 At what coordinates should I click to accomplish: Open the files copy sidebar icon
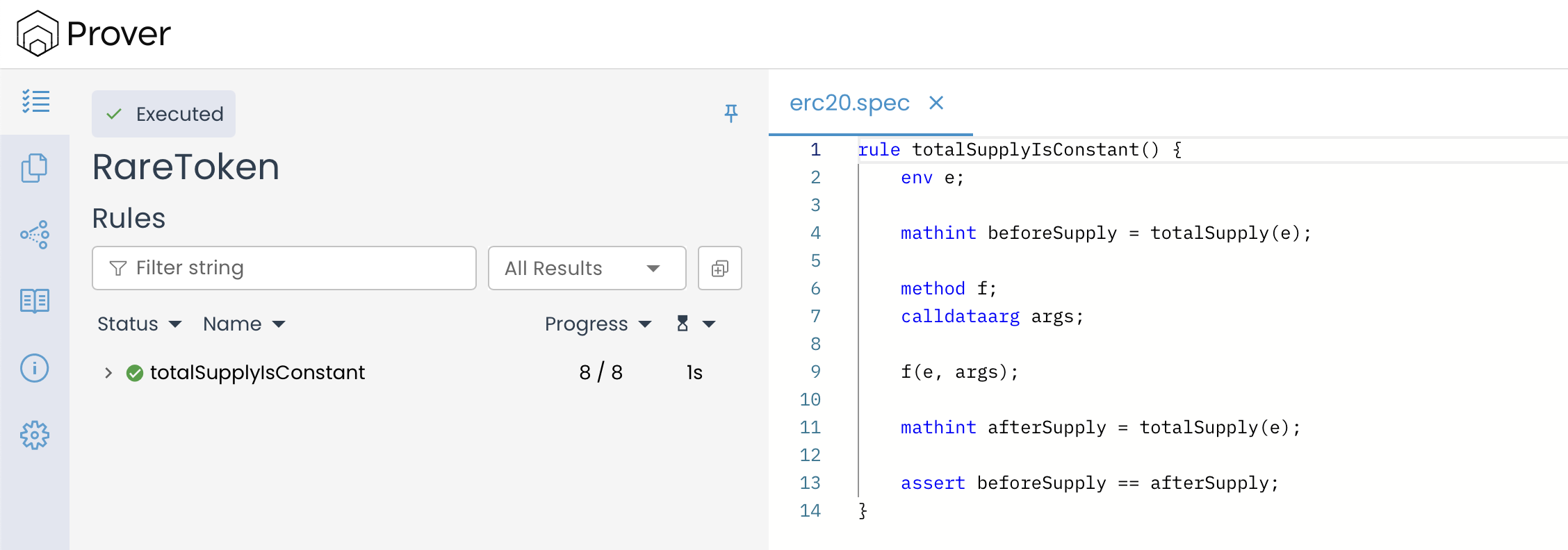pos(34,168)
